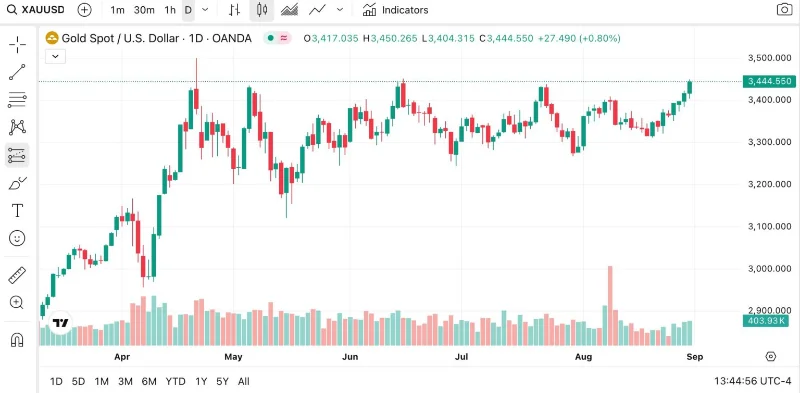Open the emoji stickers tool
The width and height of the screenshot is (800, 393).
click(x=17, y=238)
